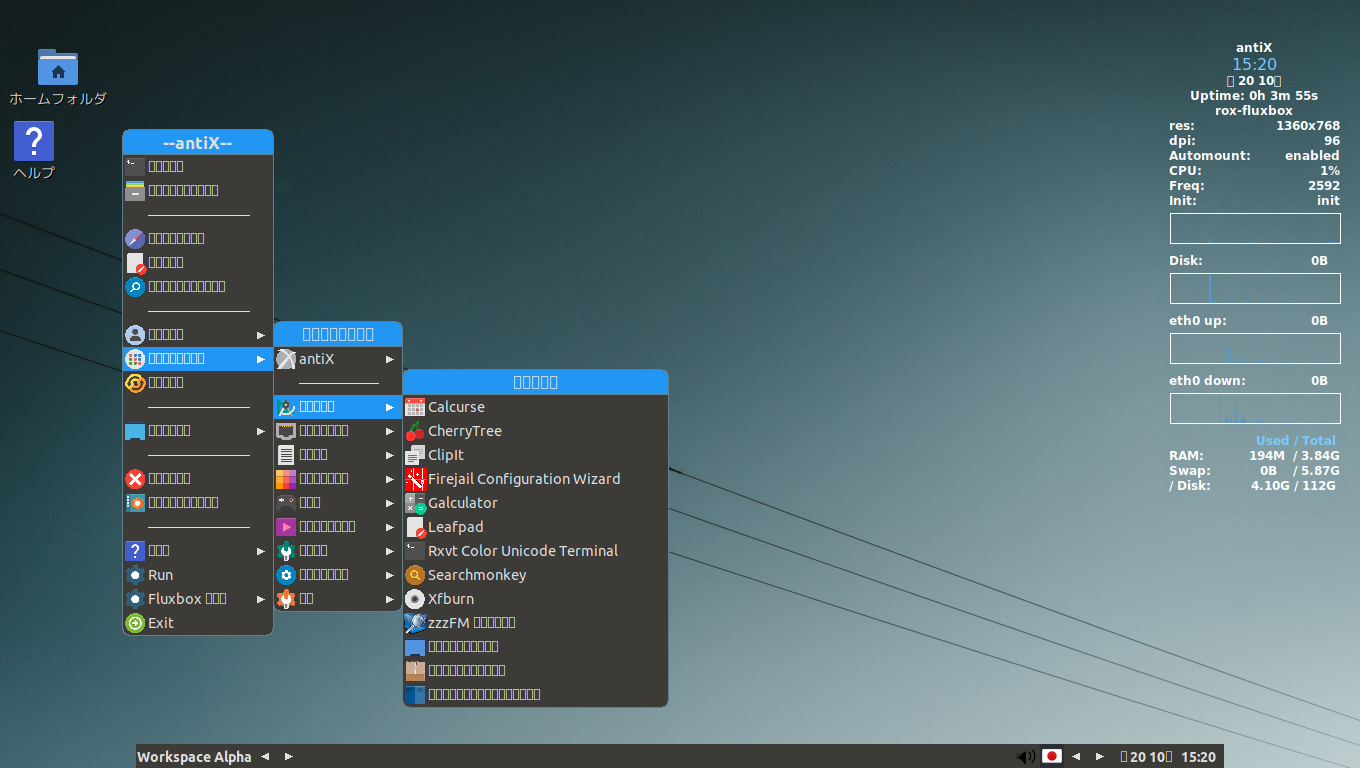Open Galculator

point(535,503)
